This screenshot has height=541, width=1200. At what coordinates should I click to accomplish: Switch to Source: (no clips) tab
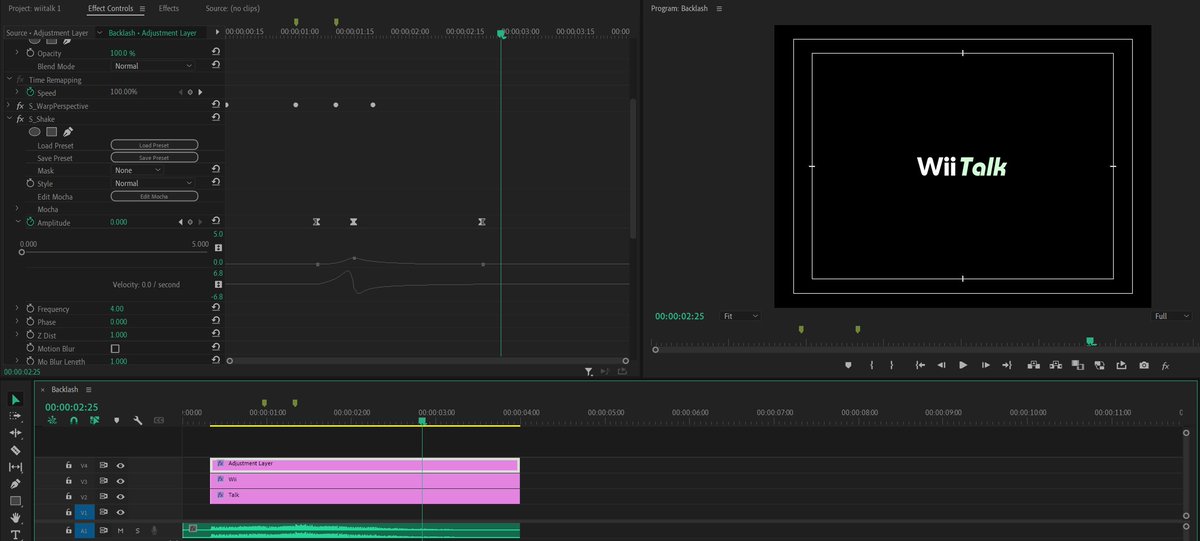(x=231, y=8)
